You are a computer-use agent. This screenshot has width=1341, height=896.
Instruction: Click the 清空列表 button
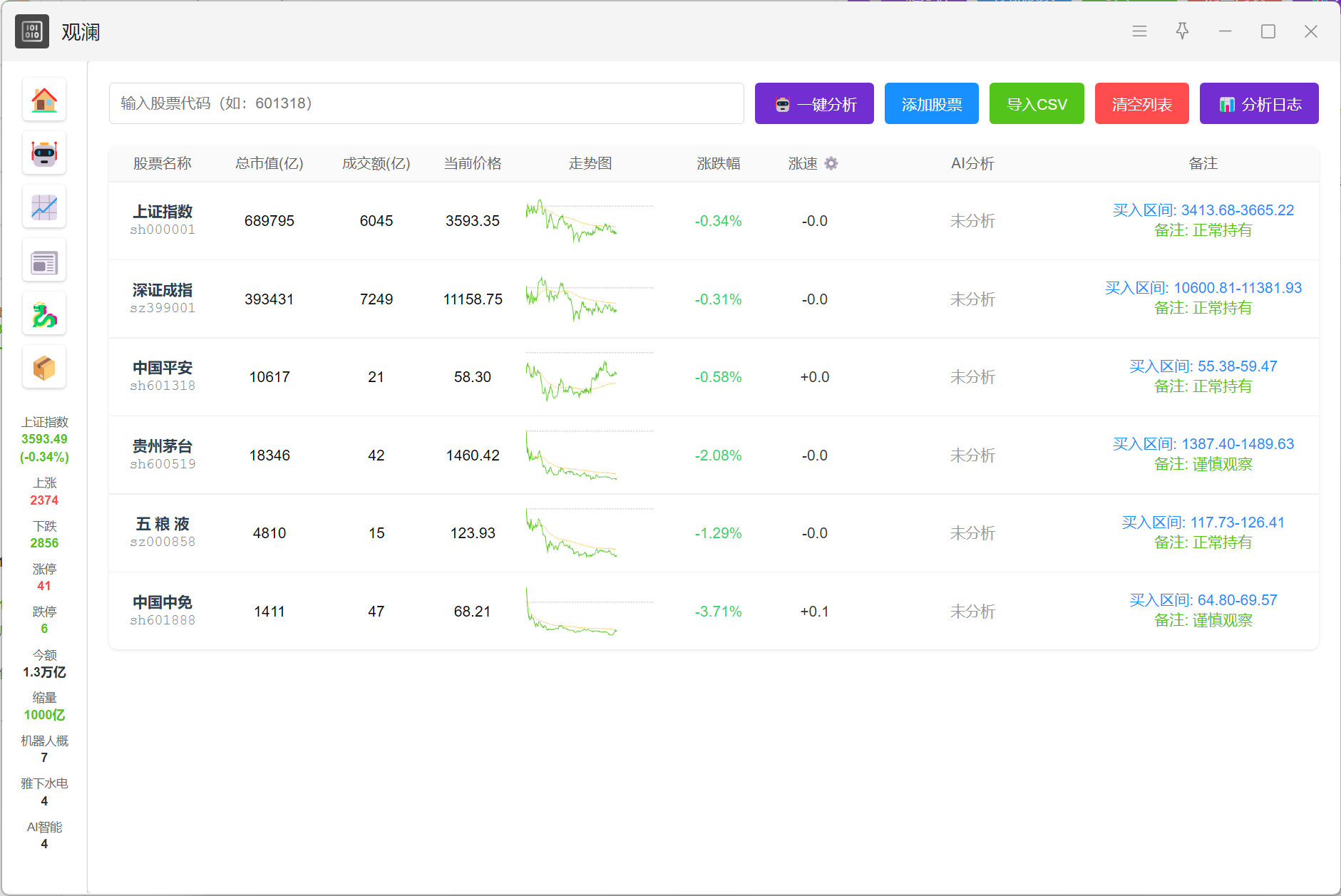tap(1142, 103)
